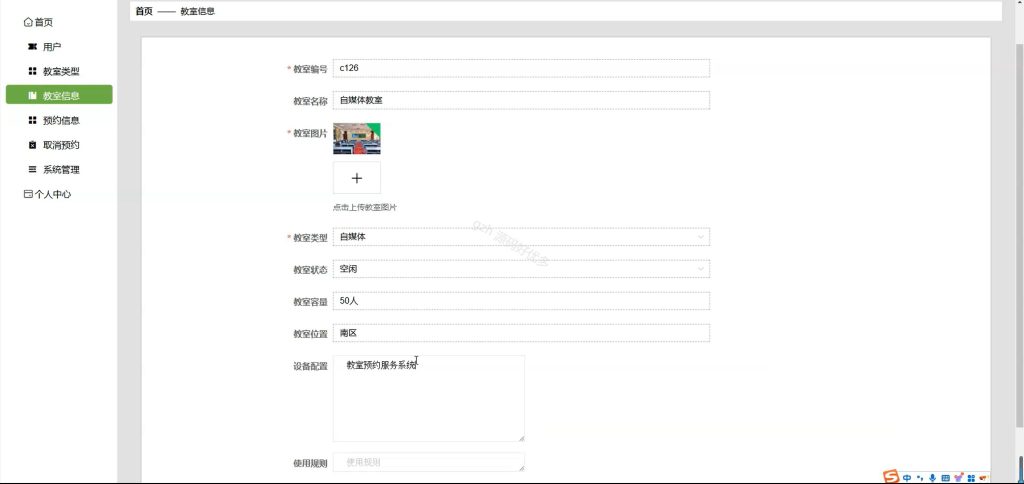Click the 教室编号 field label
Screen dimensions: 1024x484
tap(310, 69)
